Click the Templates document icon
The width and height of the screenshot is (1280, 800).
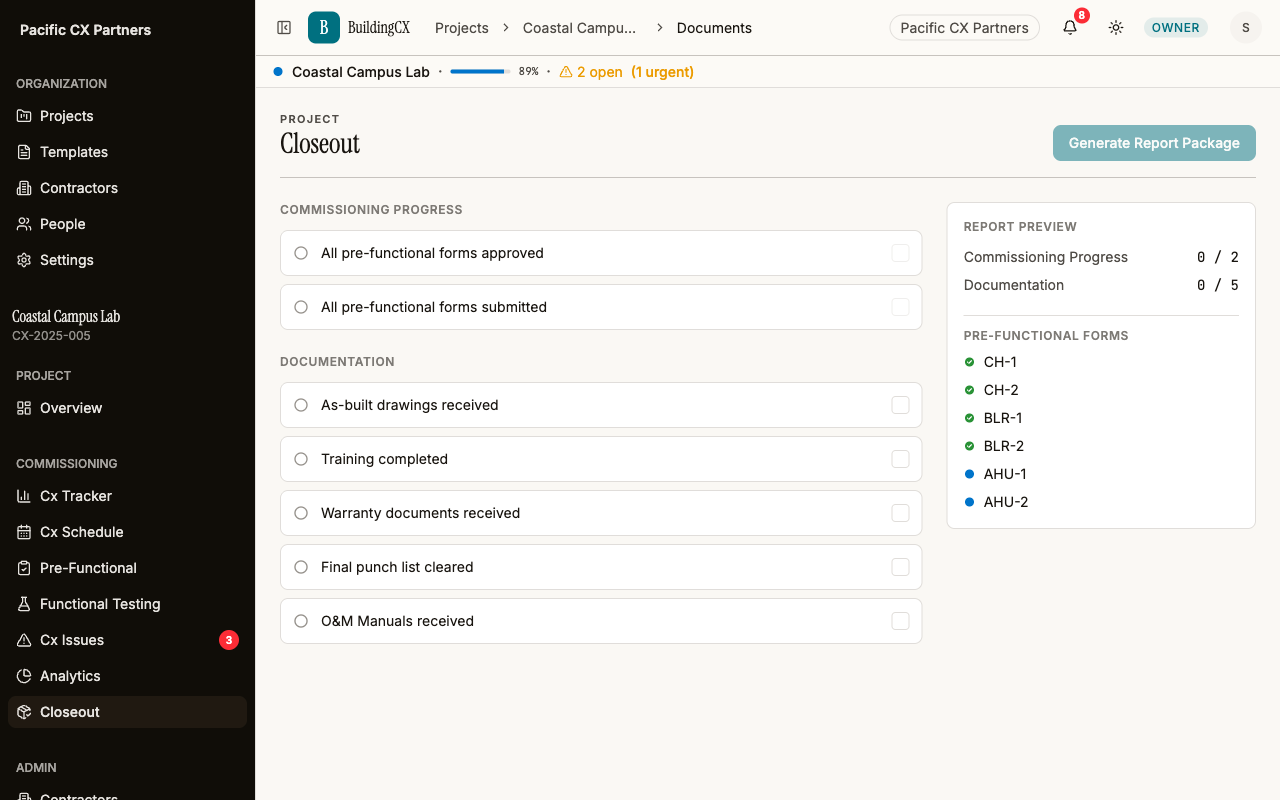coord(24,152)
